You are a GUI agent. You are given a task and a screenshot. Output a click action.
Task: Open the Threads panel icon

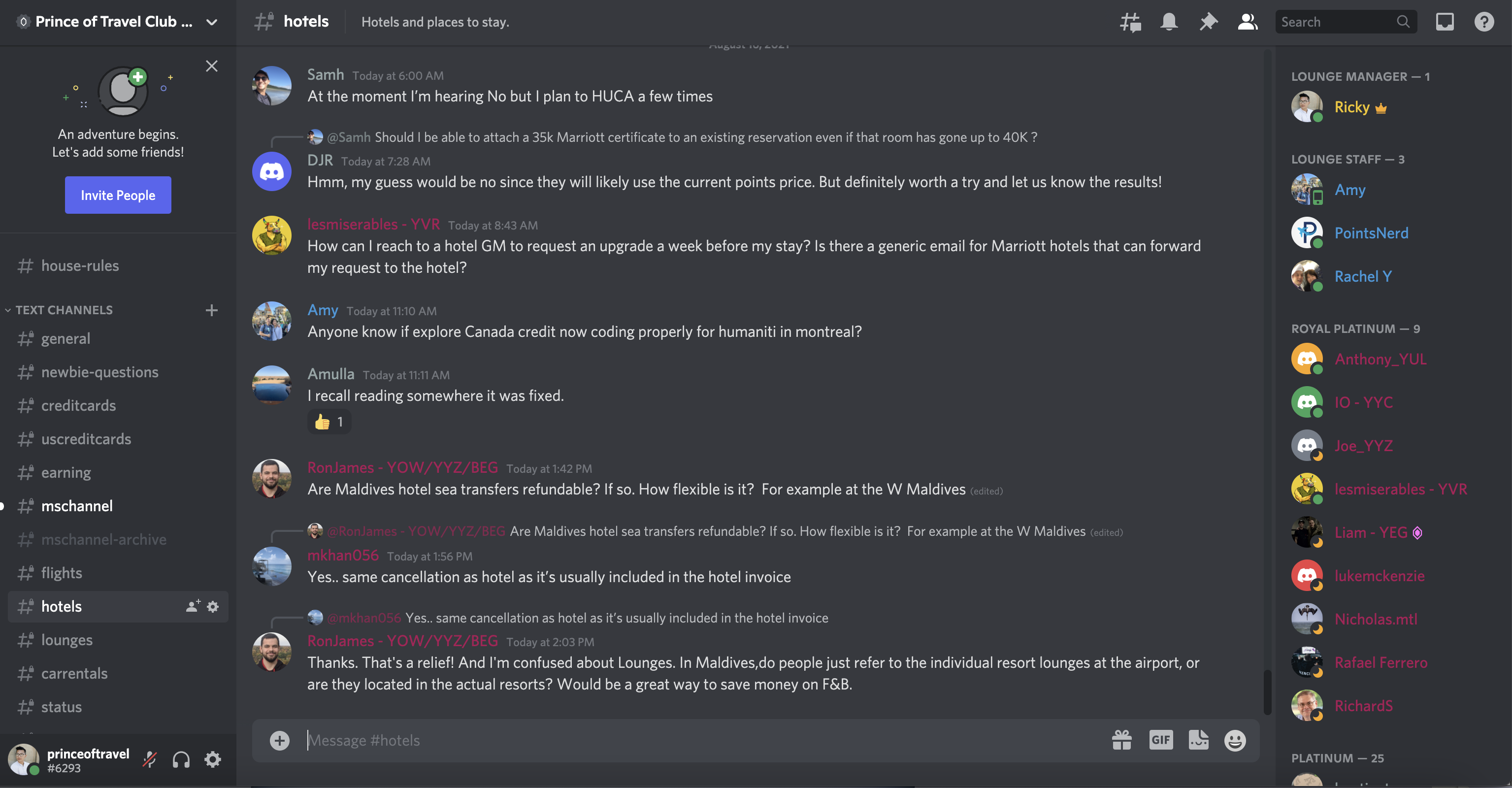1130,22
